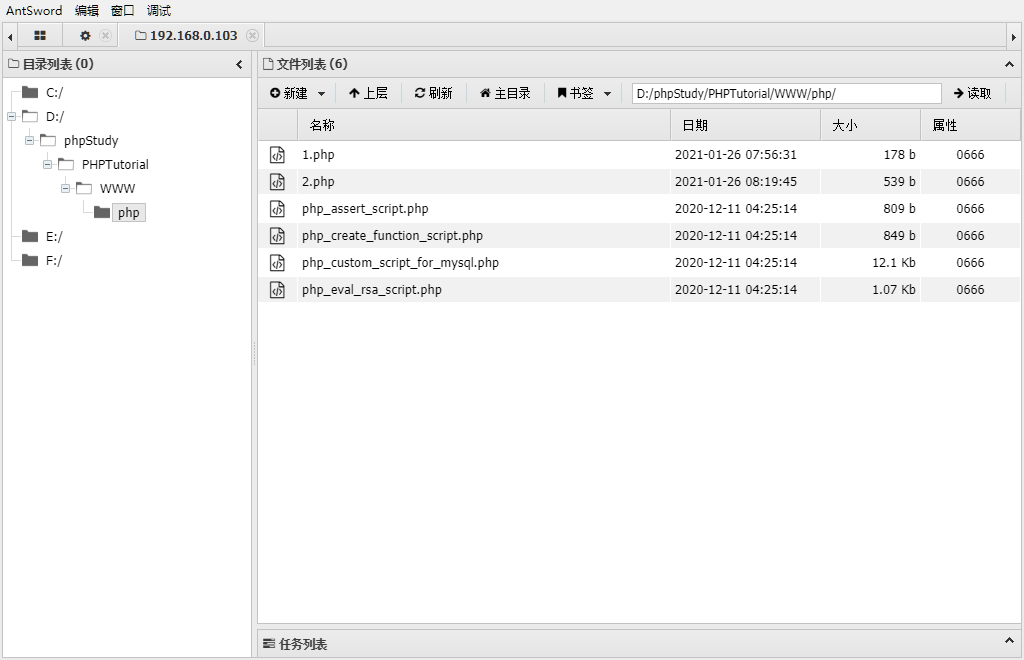Image resolution: width=1024 pixels, height=660 pixels.
Task: Select the C:/ drive folder icon
Action: 29,92
